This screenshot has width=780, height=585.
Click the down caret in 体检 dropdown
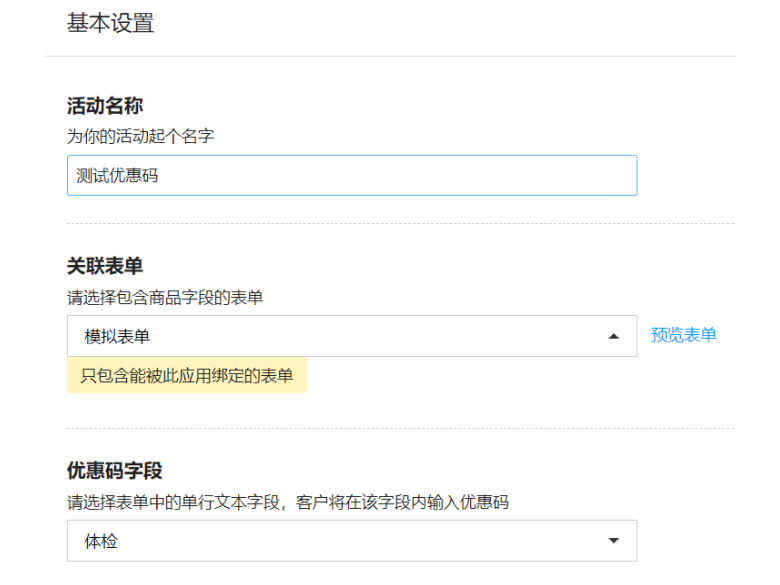(x=614, y=541)
